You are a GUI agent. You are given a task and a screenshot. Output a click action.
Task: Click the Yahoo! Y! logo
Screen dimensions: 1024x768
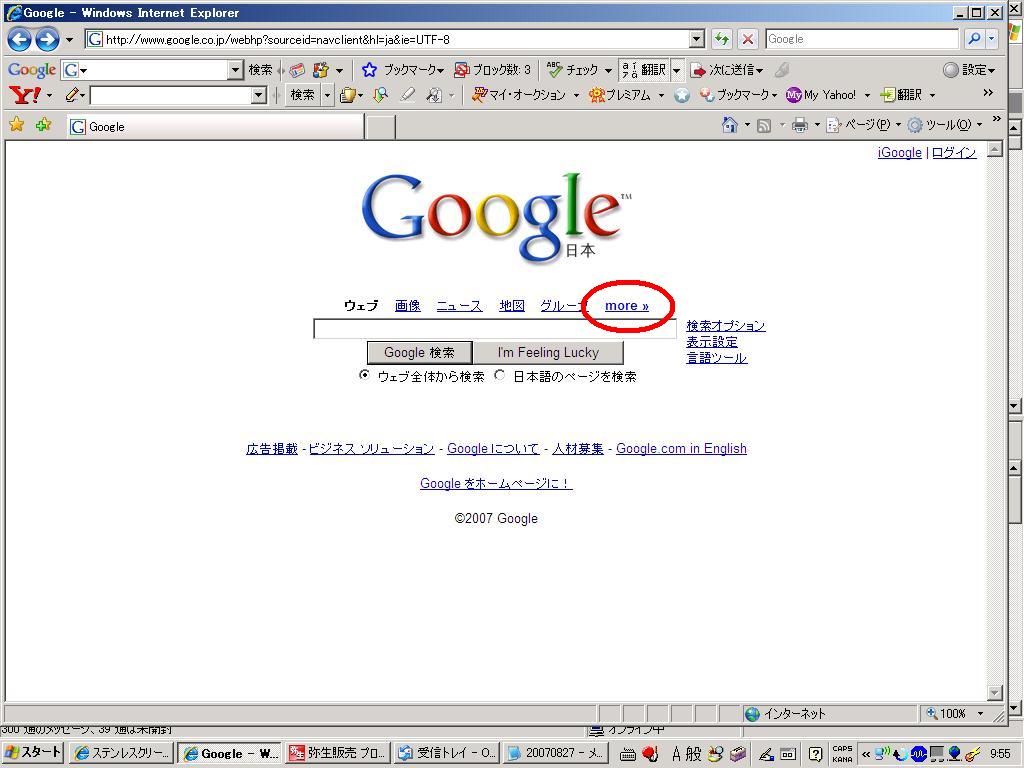tap(25, 95)
